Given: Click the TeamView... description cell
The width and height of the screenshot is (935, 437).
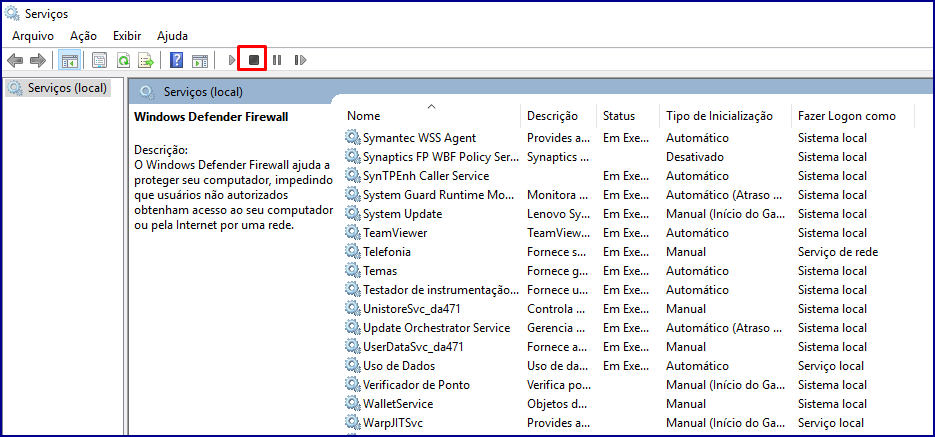Looking at the screenshot, I should [x=558, y=233].
